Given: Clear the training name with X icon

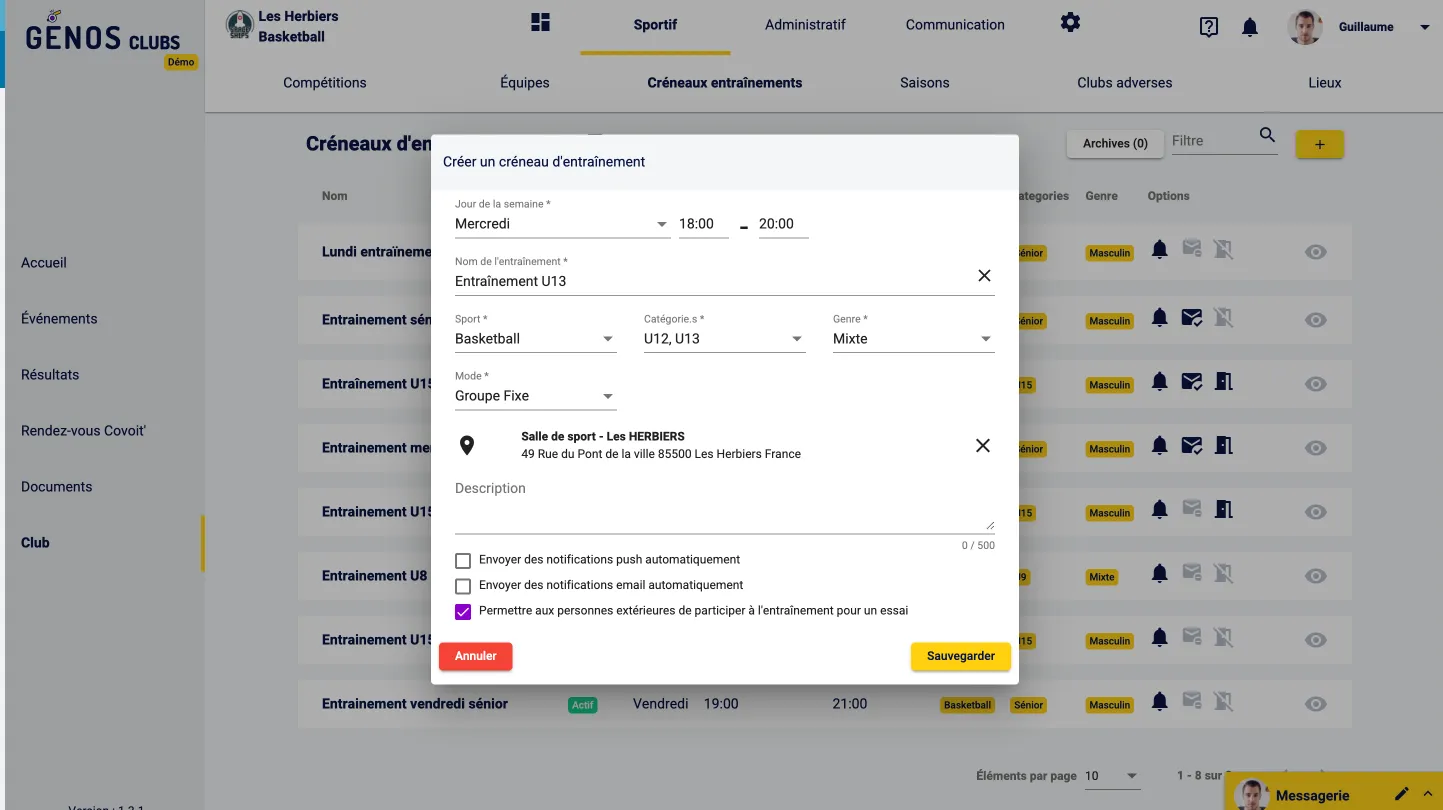Looking at the screenshot, I should tap(984, 276).
